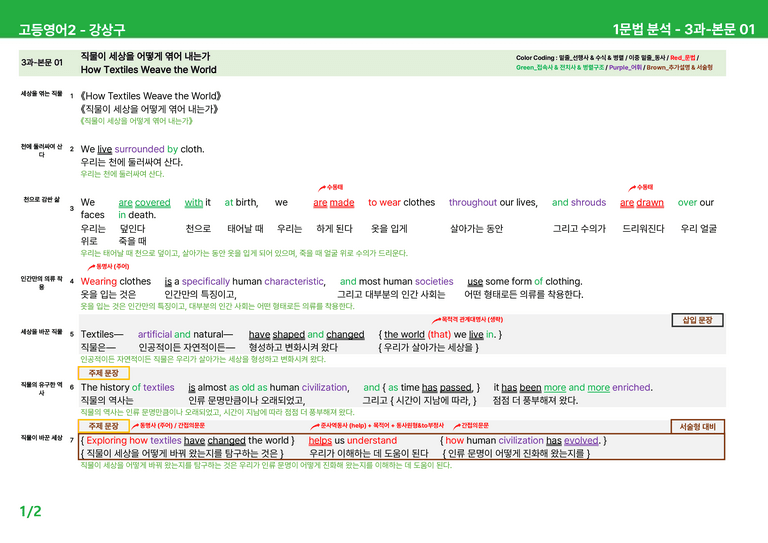Click the '3과-본문 01' label in the title bar
Image resolution: width=768 pixels, height=543 pixels.
pos(42,63)
